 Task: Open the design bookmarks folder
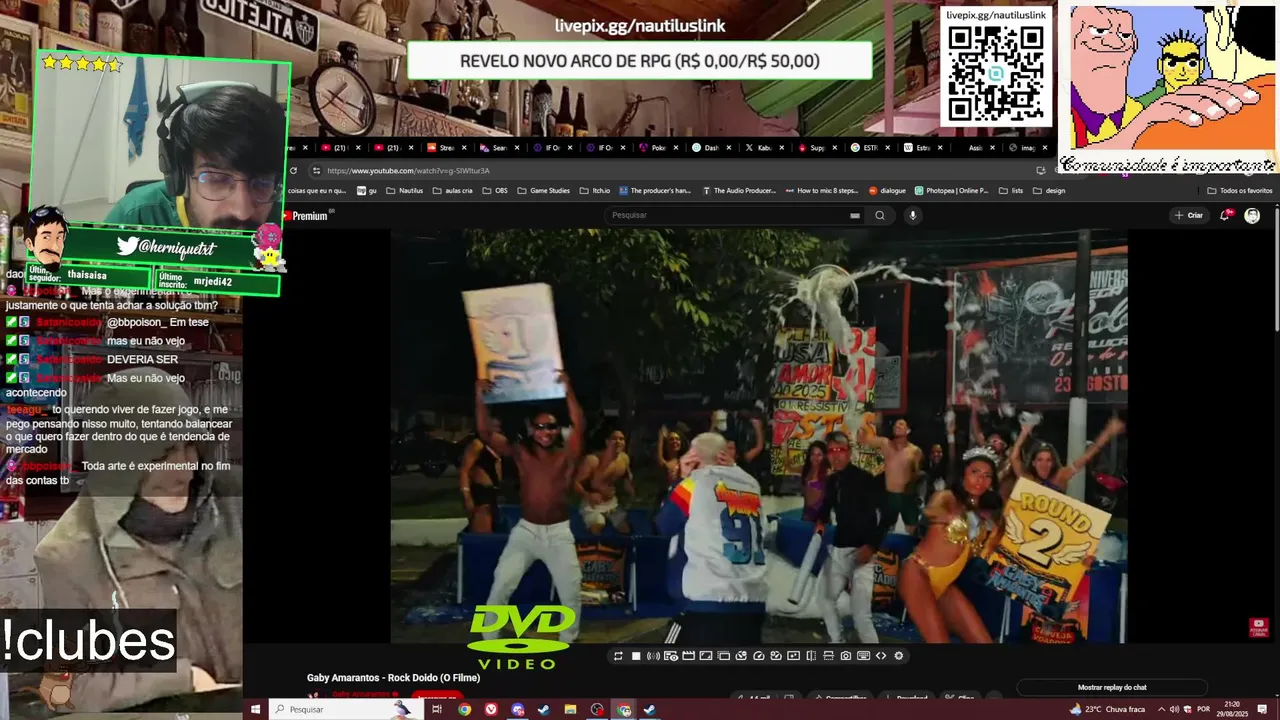(x=1049, y=190)
